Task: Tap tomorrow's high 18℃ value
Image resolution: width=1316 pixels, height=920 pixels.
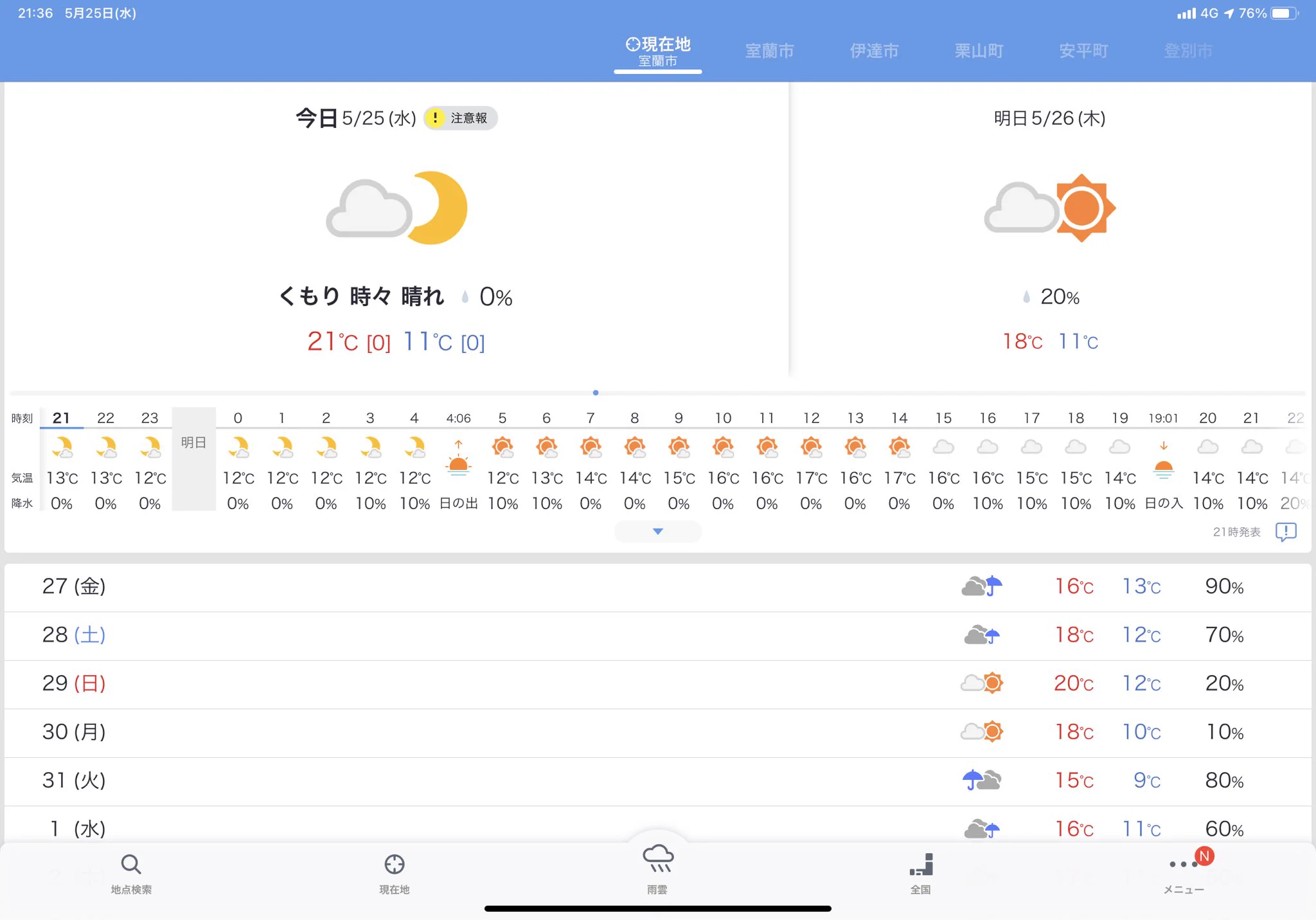Action: tap(1022, 341)
